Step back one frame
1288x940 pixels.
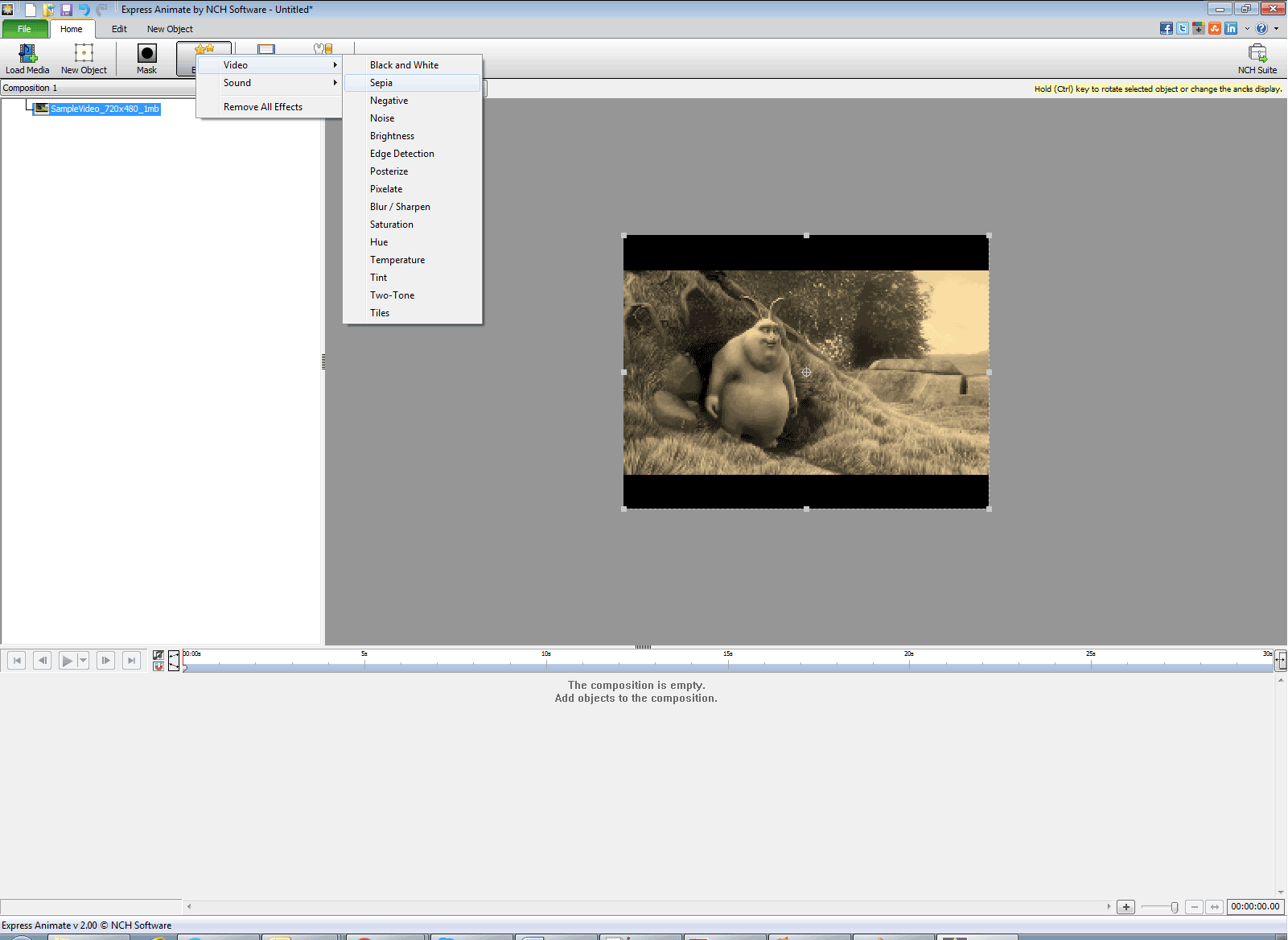[x=43, y=661]
